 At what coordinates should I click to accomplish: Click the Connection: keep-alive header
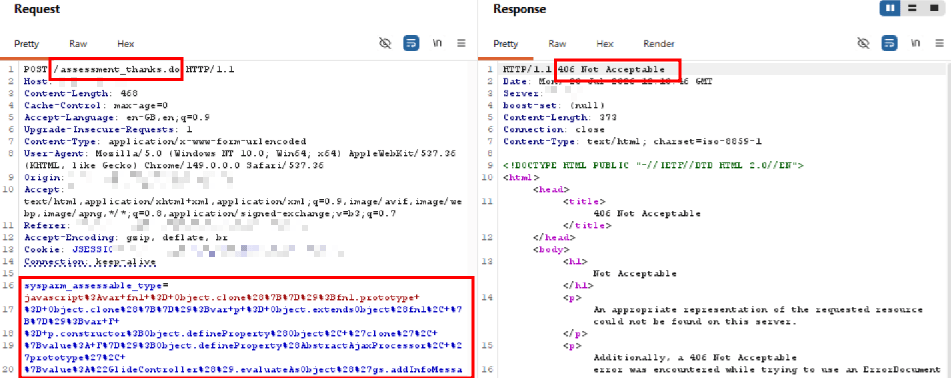(x=90, y=262)
